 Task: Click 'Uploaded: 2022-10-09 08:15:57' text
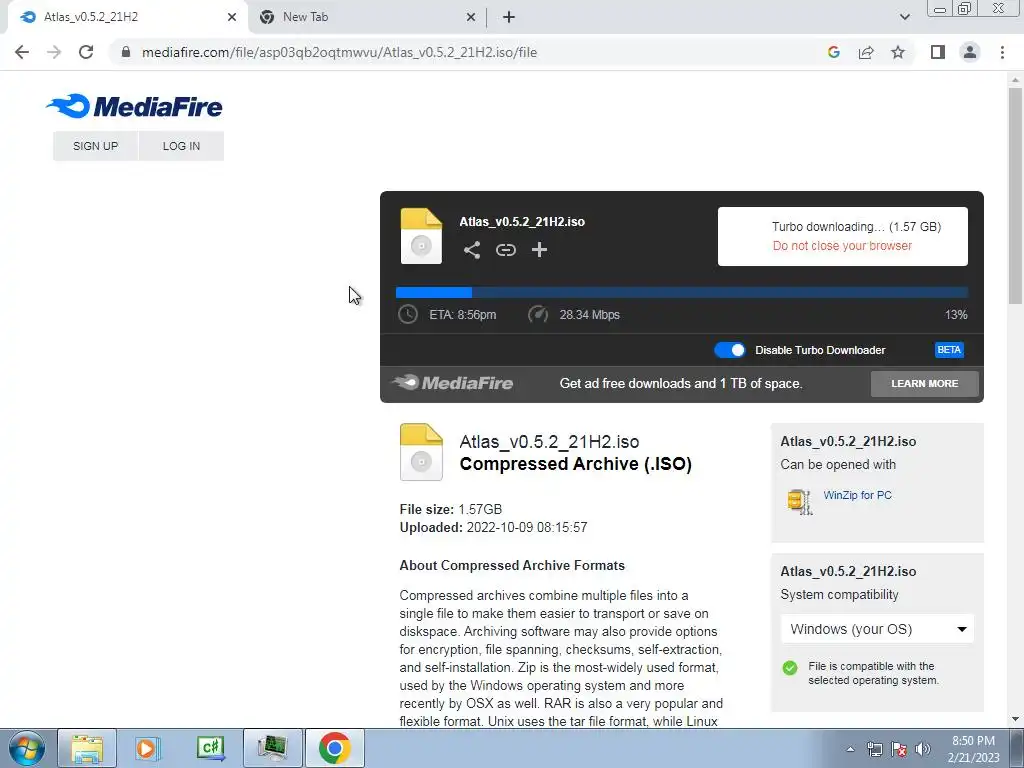[493, 528]
